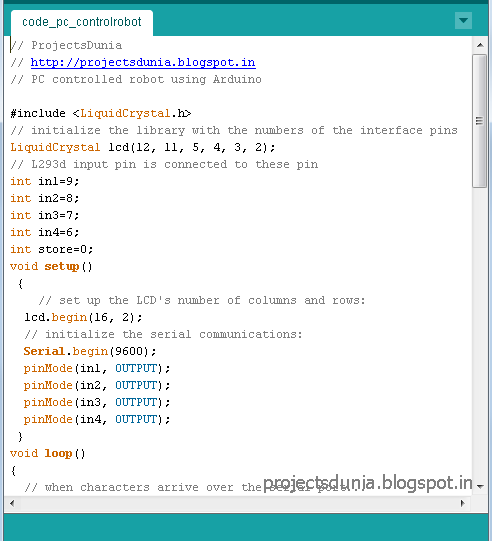Click the 'int in2=8;' line
This screenshot has width=492, height=541.
[45, 198]
